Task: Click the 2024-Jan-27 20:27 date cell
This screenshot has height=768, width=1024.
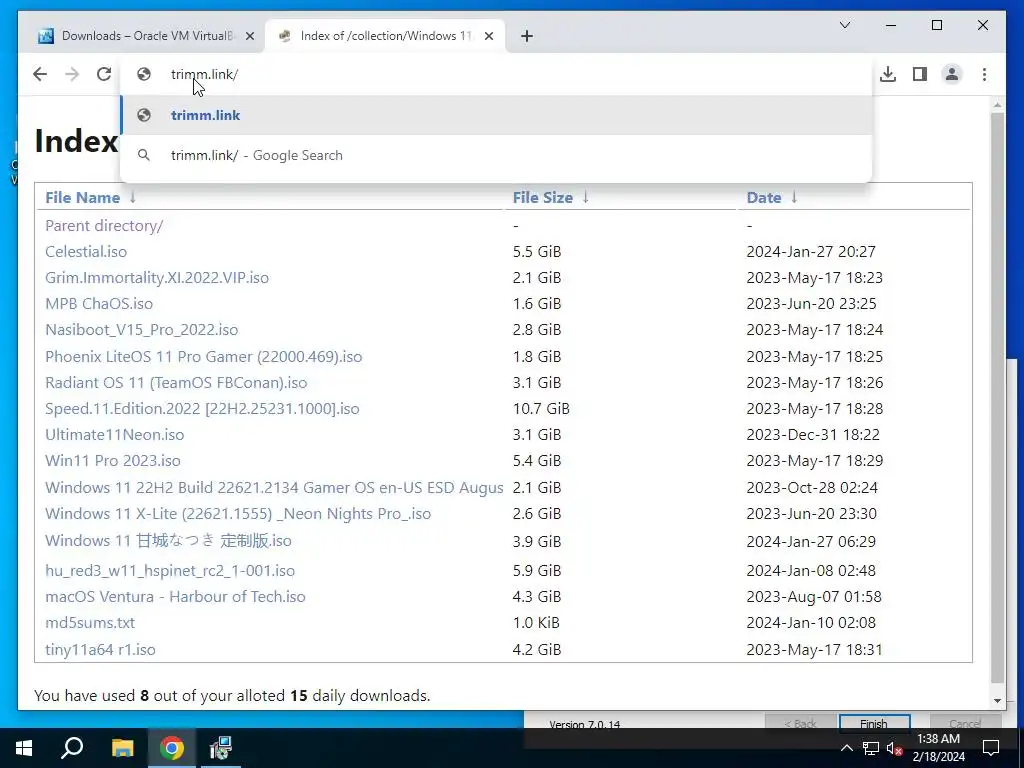Action: (811, 252)
